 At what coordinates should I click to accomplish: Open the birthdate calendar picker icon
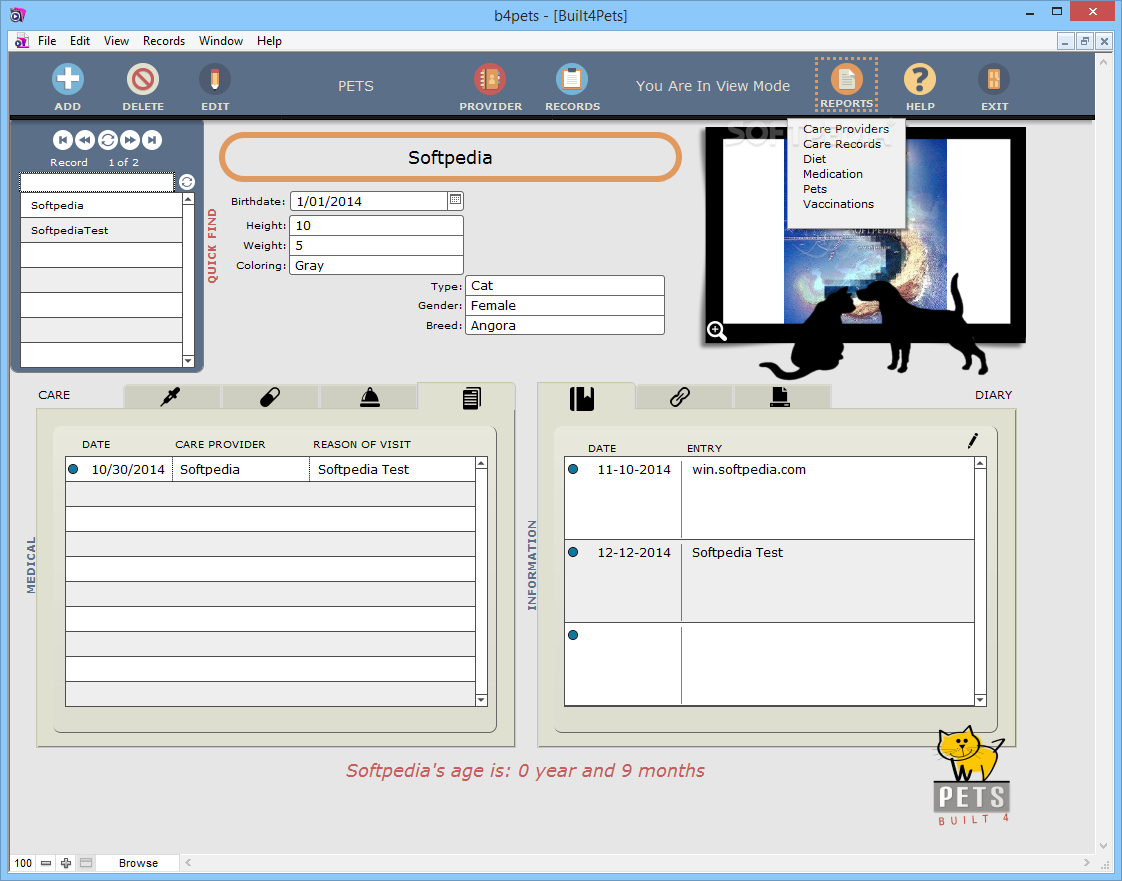point(455,200)
